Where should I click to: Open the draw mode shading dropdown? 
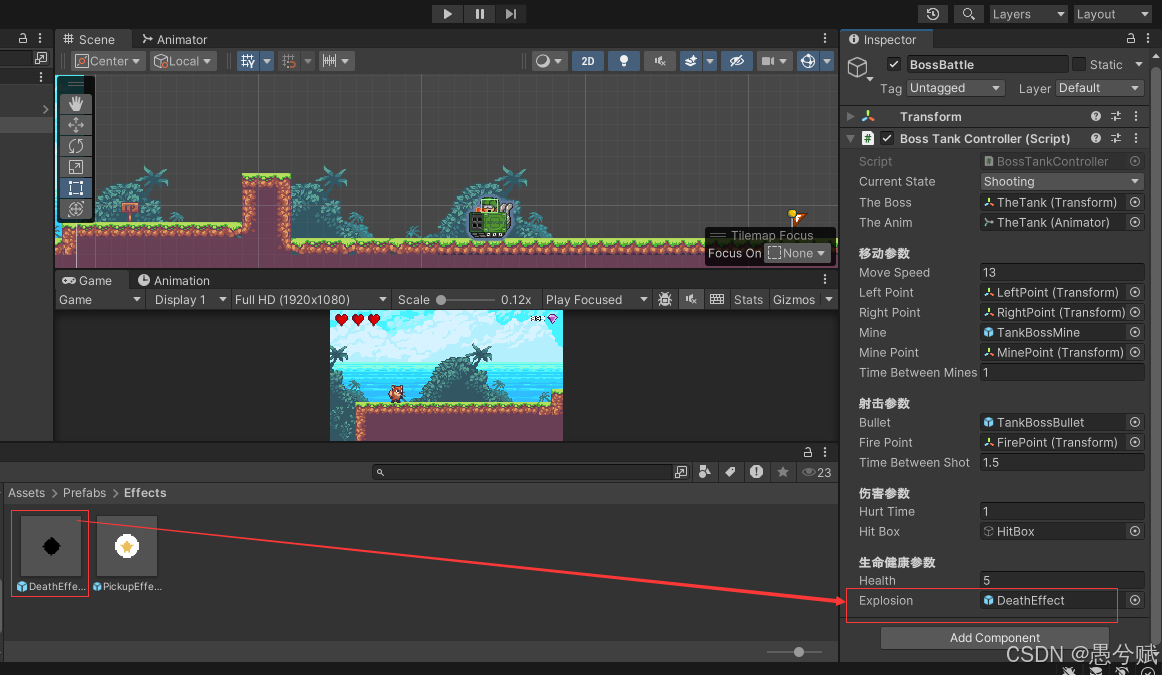click(549, 61)
